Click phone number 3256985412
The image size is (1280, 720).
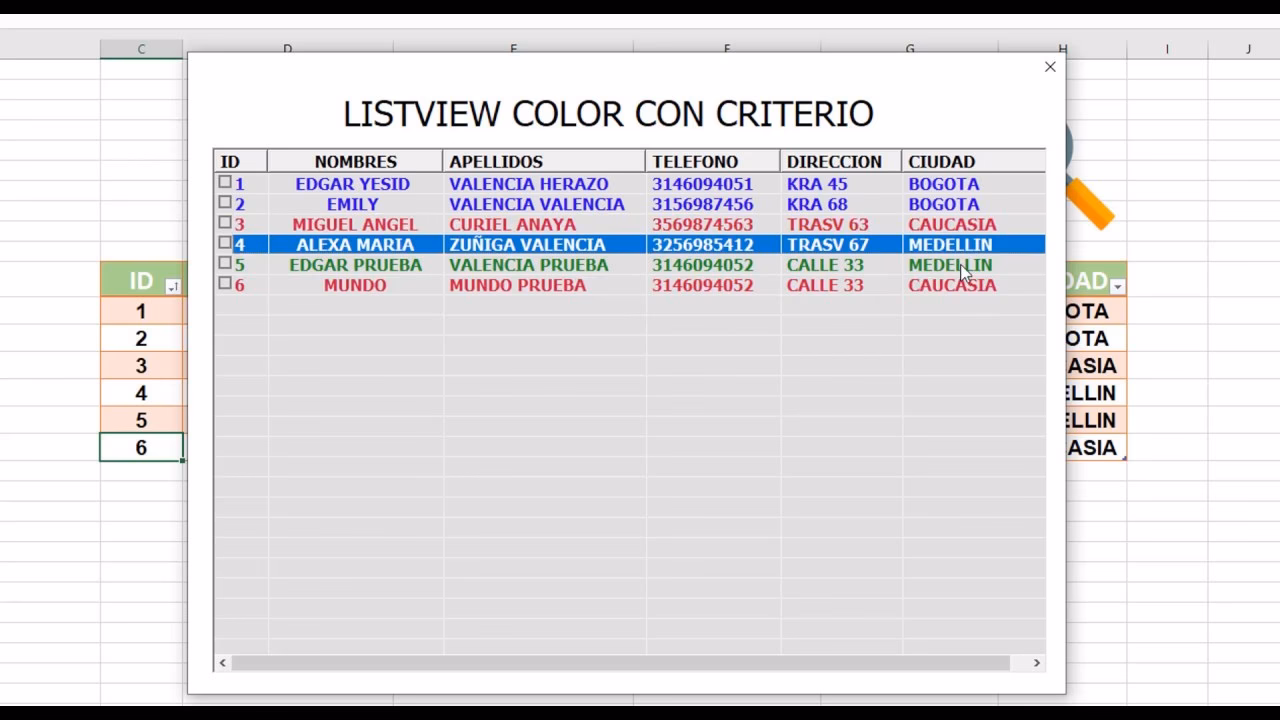703,244
